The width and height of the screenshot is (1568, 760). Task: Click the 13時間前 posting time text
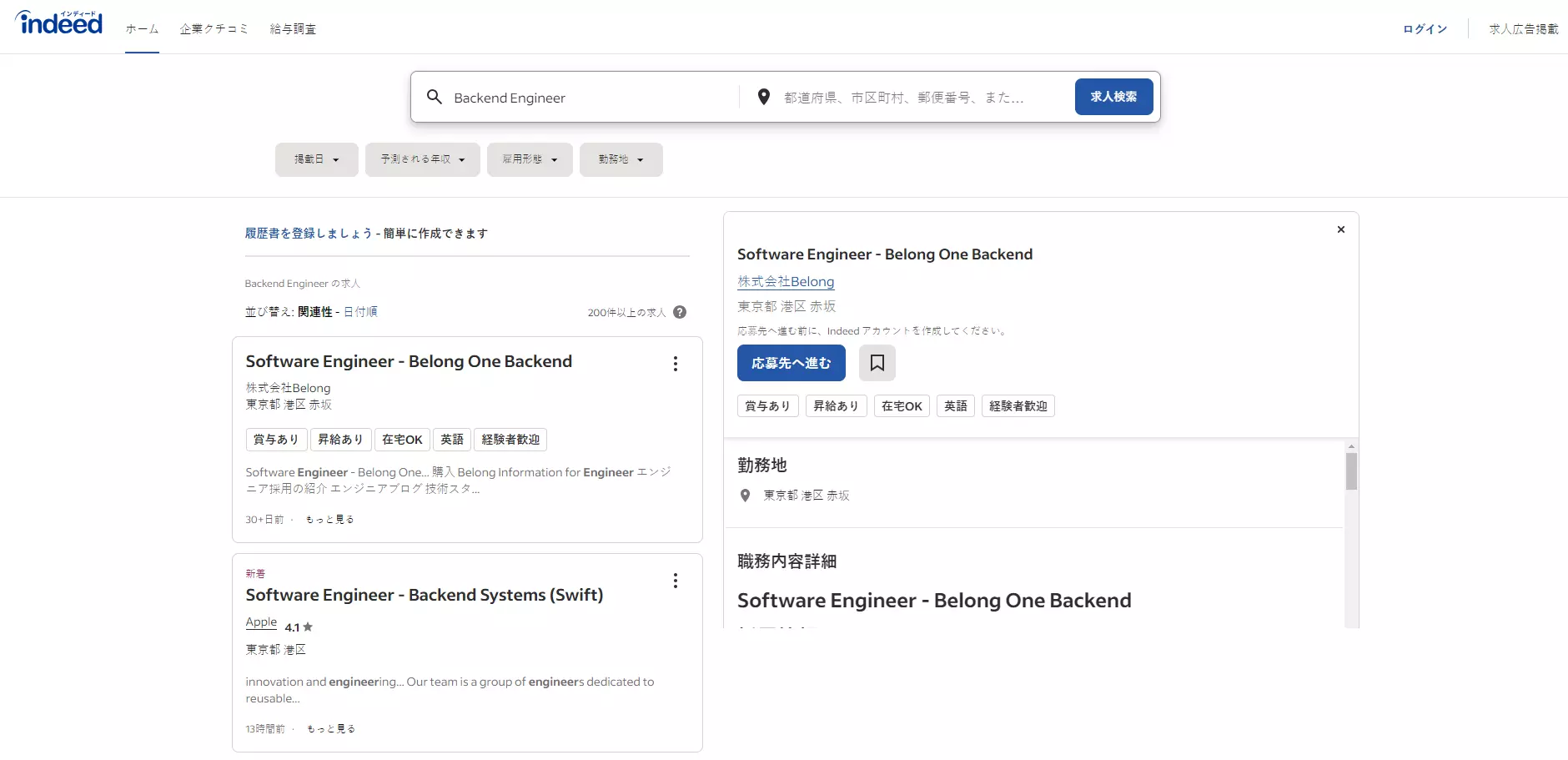pos(265,729)
